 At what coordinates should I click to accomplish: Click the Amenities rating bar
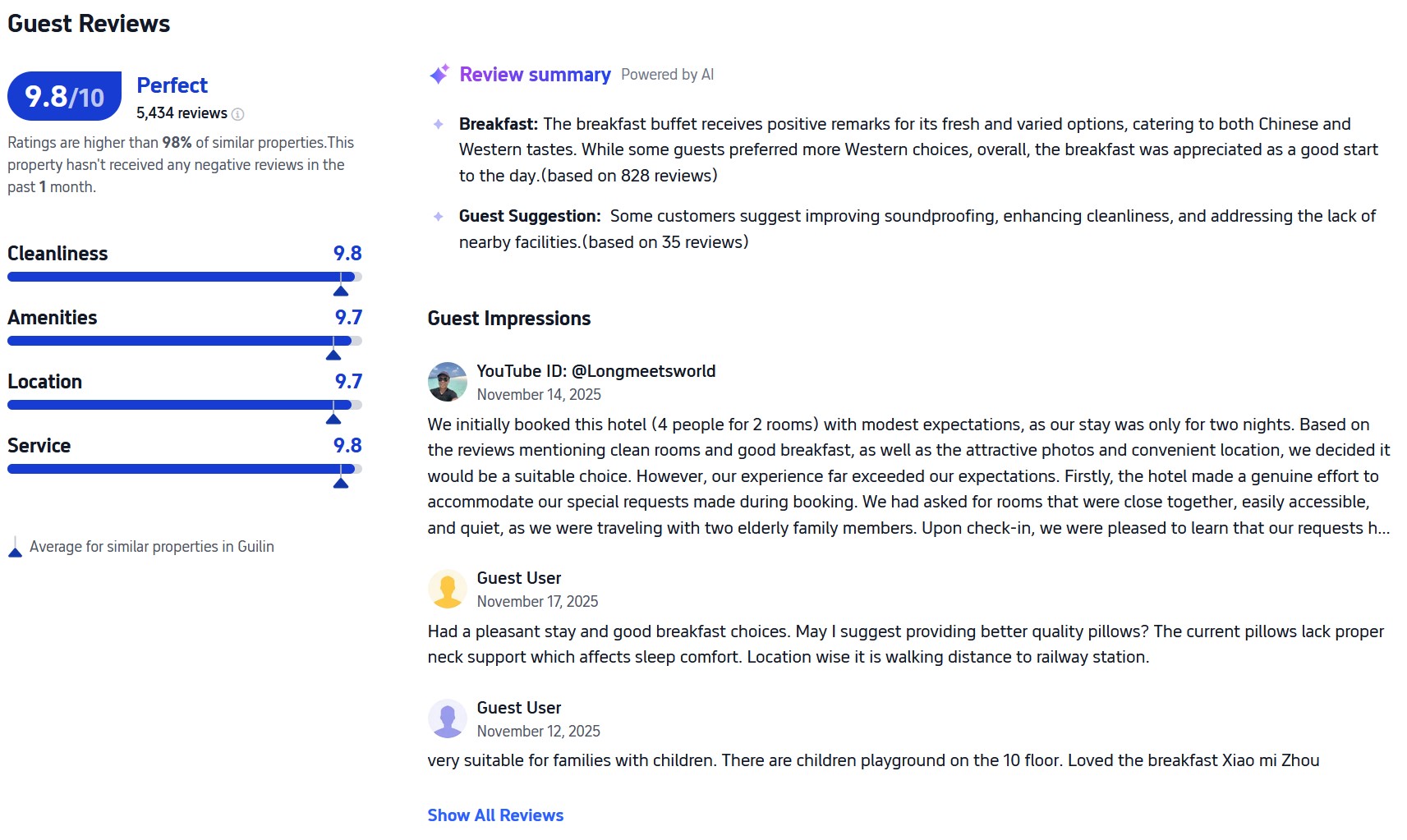[x=184, y=341]
